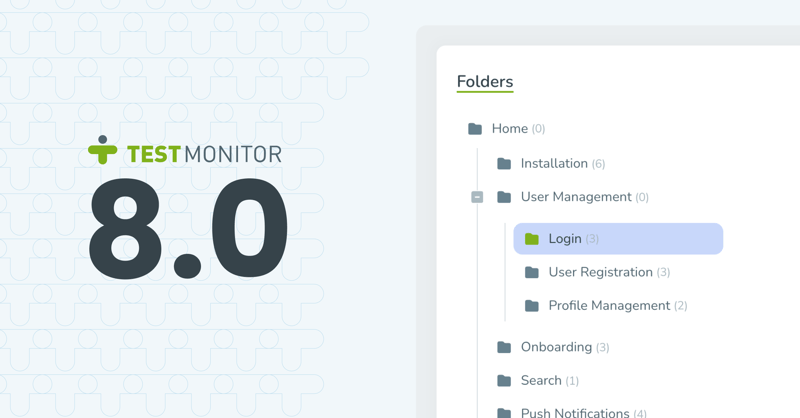Click the green TestMonitor logo icon
The image size is (800, 418).
[x=103, y=150]
